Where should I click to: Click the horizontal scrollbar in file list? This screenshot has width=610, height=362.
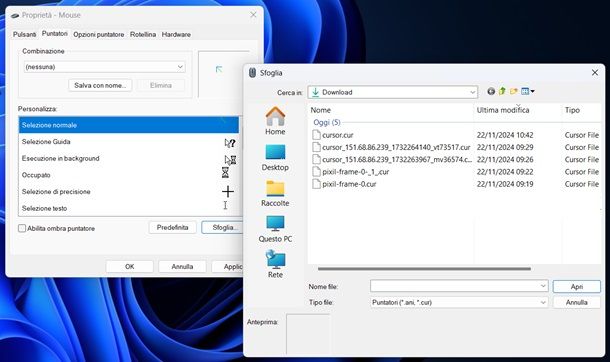424,269
